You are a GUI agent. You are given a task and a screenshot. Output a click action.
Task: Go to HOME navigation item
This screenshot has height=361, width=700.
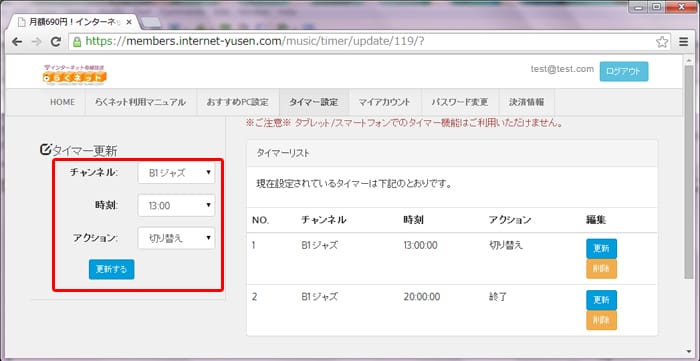pyautogui.click(x=62, y=102)
